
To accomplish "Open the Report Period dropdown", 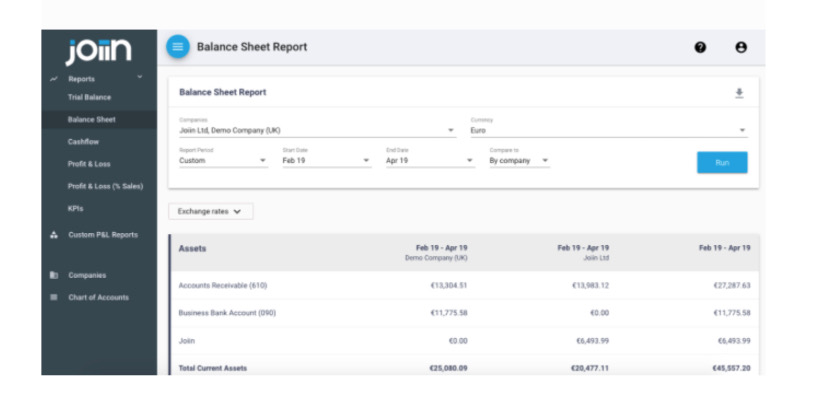I will point(223,160).
